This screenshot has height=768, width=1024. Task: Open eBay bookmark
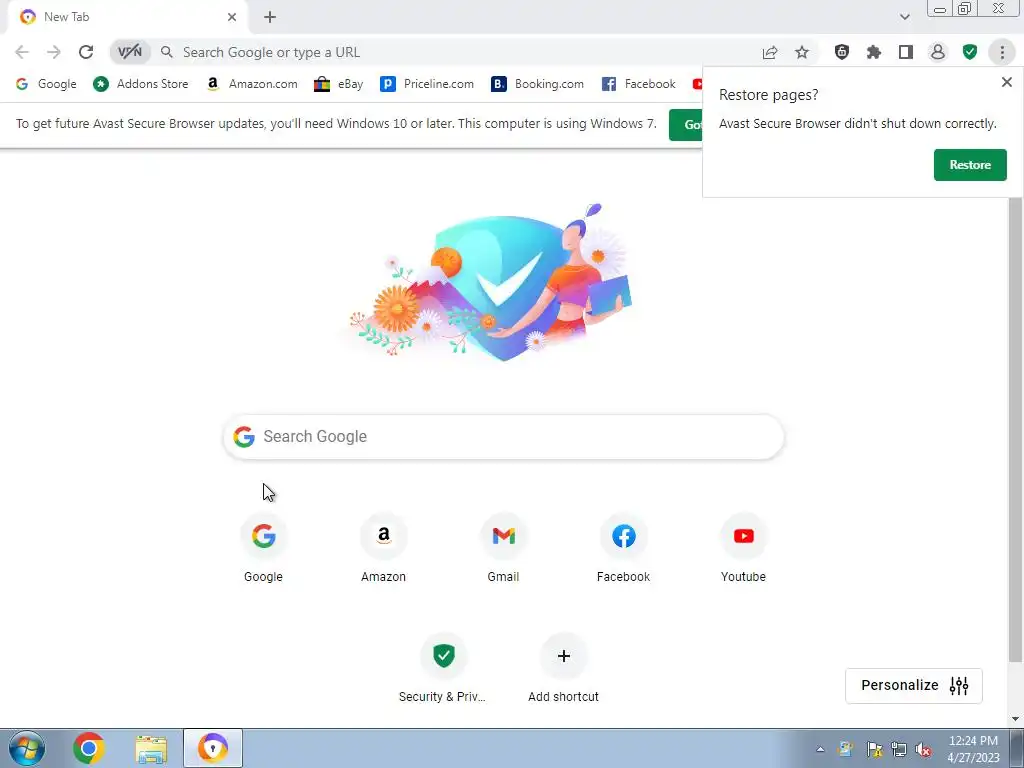pos(338,84)
